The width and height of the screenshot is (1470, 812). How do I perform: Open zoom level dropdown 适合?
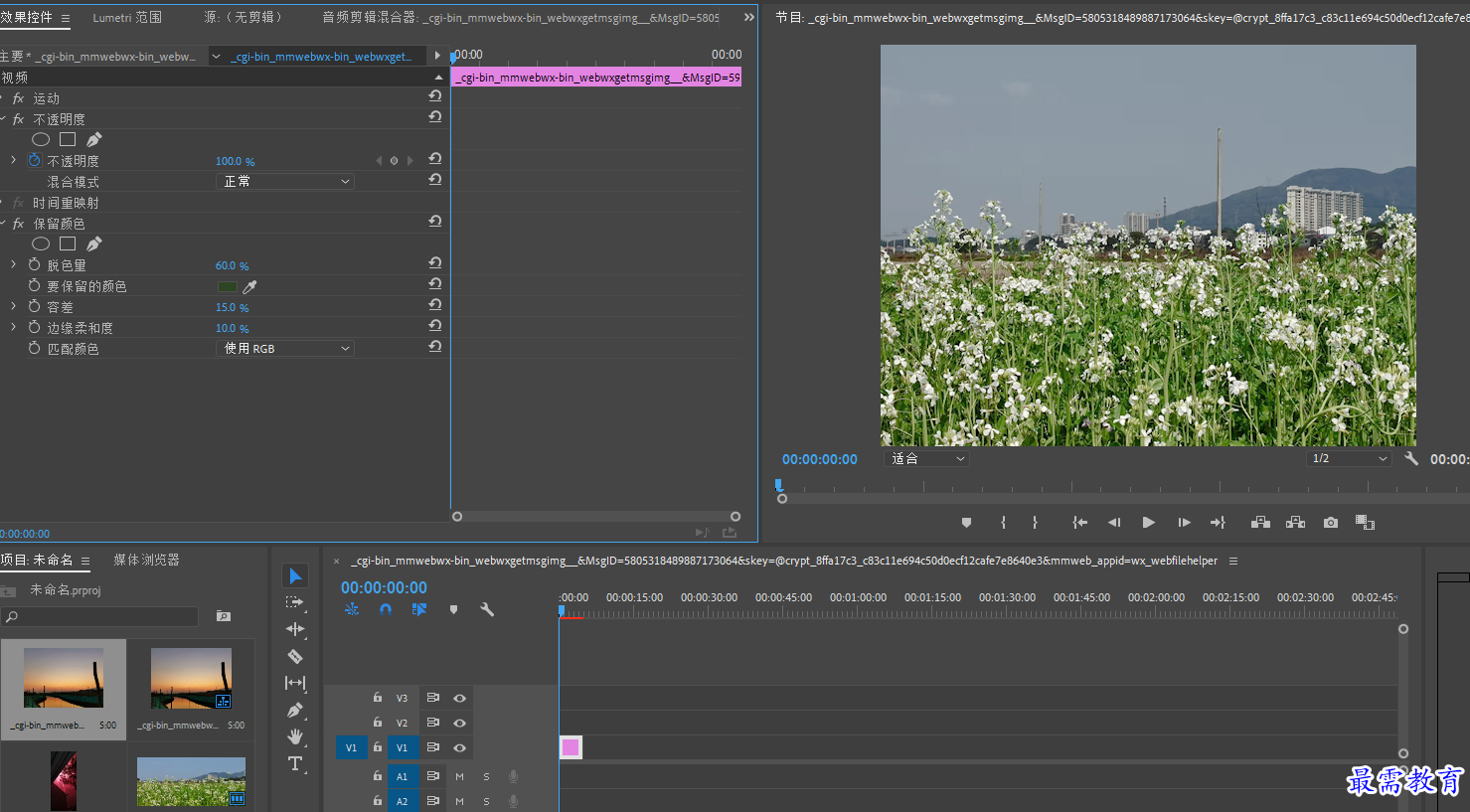[x=926, y=458]
